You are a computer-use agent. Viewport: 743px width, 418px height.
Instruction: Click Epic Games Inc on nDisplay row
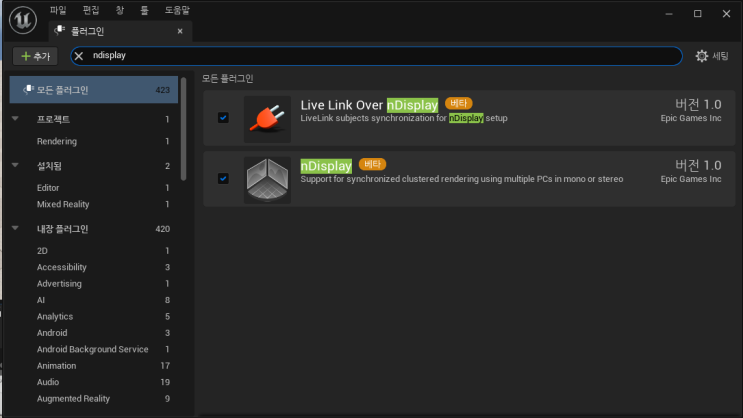(691, 179)
